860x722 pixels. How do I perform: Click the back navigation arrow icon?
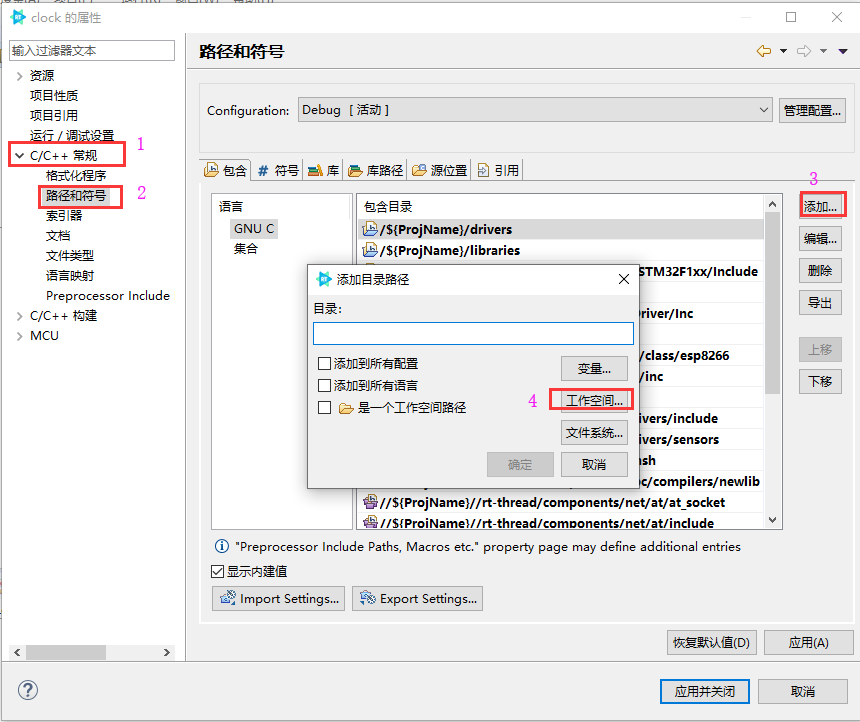pyautogui.click(x=763, y=51)
